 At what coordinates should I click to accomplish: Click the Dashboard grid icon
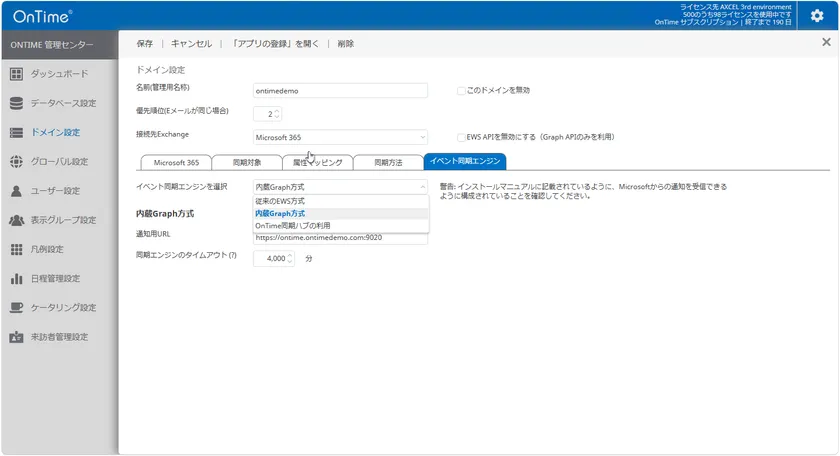pyautogui.click(x=17, y=74)
